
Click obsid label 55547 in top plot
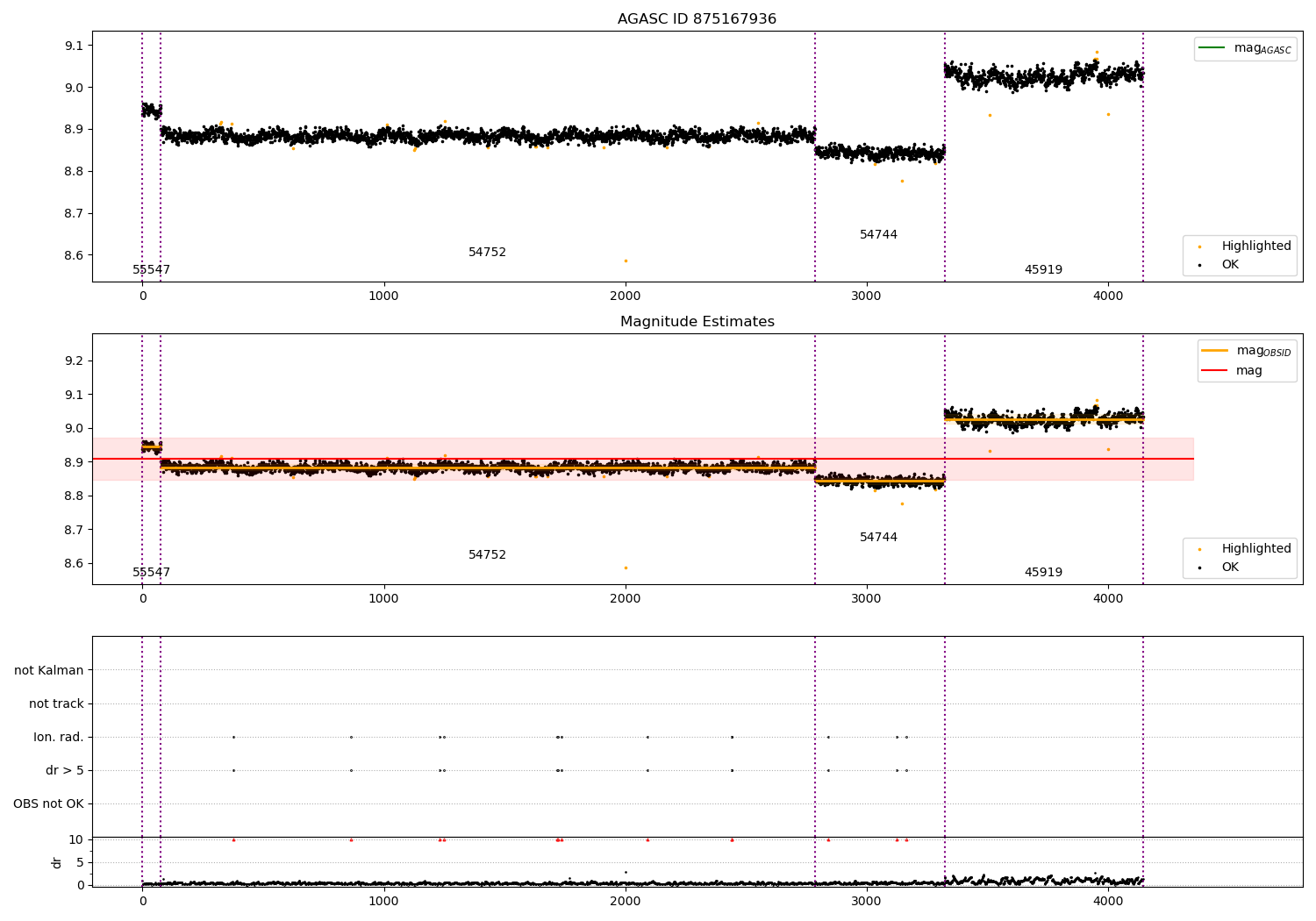tap(152, 269)
